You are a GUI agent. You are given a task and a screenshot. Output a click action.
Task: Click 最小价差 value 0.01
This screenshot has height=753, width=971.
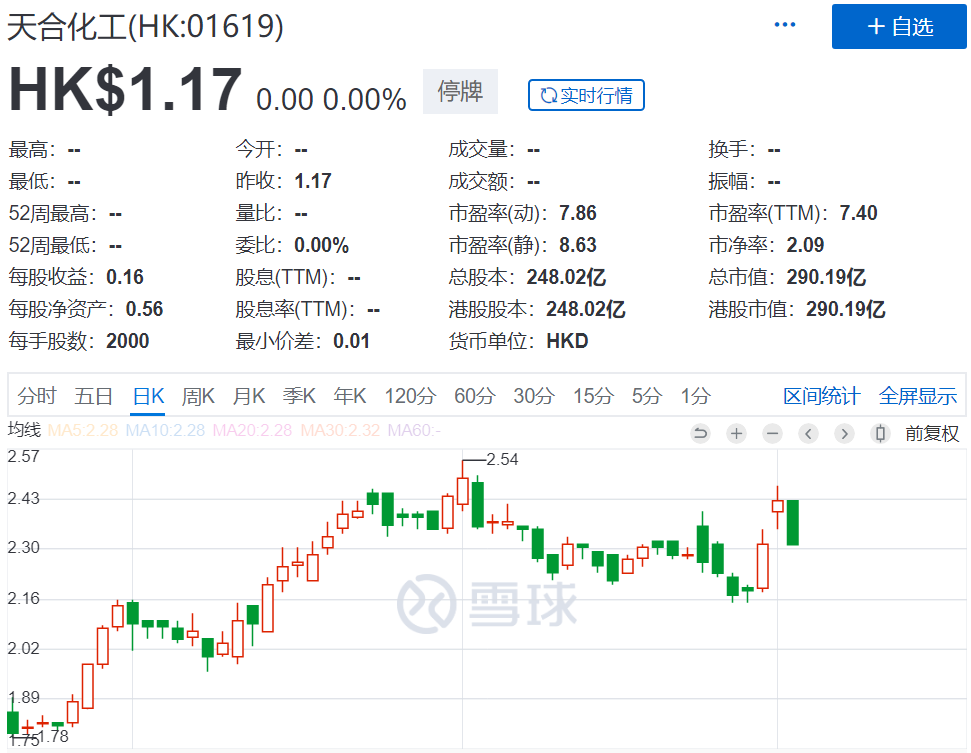point(351,341)
